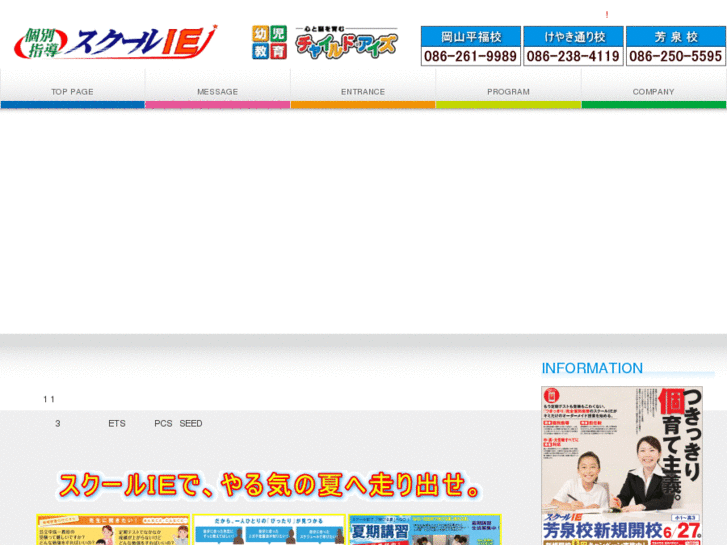Open the MESSAGE menu item

coord(217,89)
